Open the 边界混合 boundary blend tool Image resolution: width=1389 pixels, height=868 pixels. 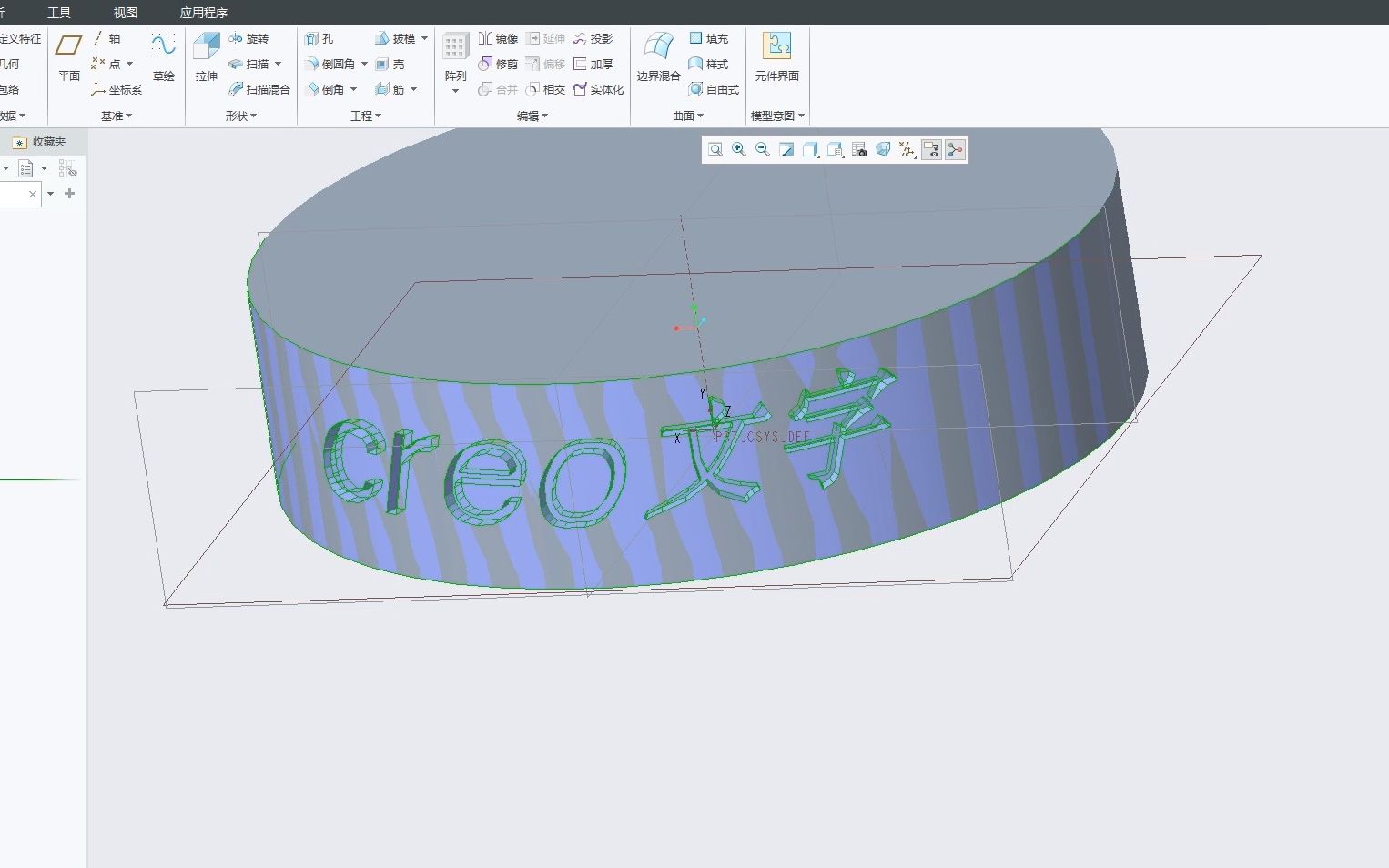(658, 58)
